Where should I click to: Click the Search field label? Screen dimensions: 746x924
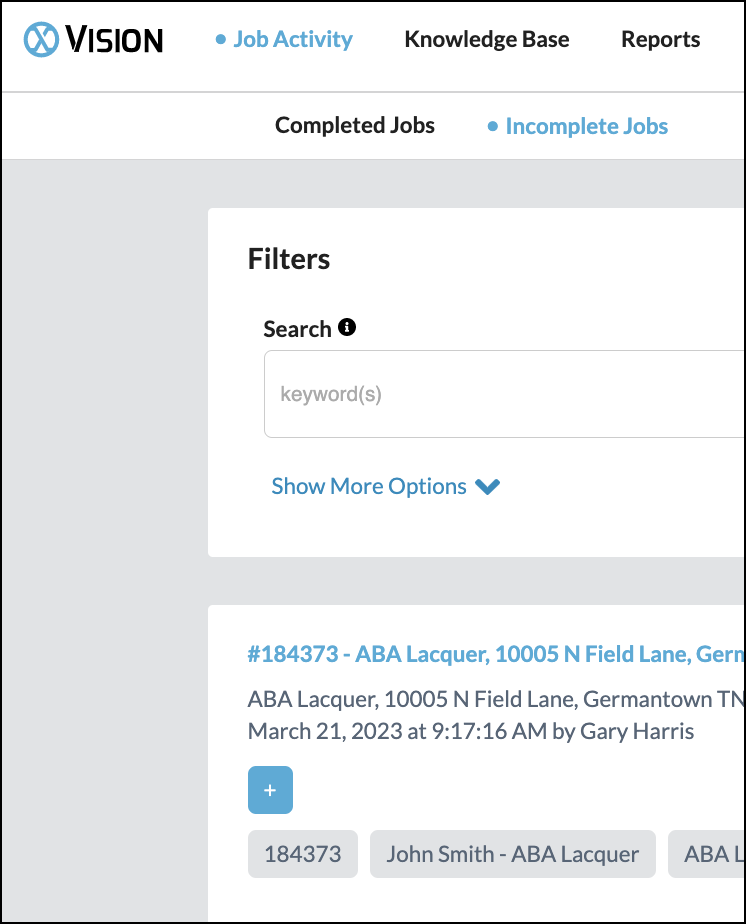[297, 329]
